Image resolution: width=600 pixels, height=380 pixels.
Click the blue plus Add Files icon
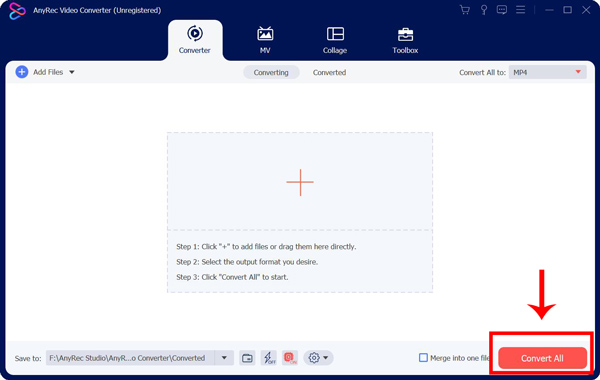(22, 72)
